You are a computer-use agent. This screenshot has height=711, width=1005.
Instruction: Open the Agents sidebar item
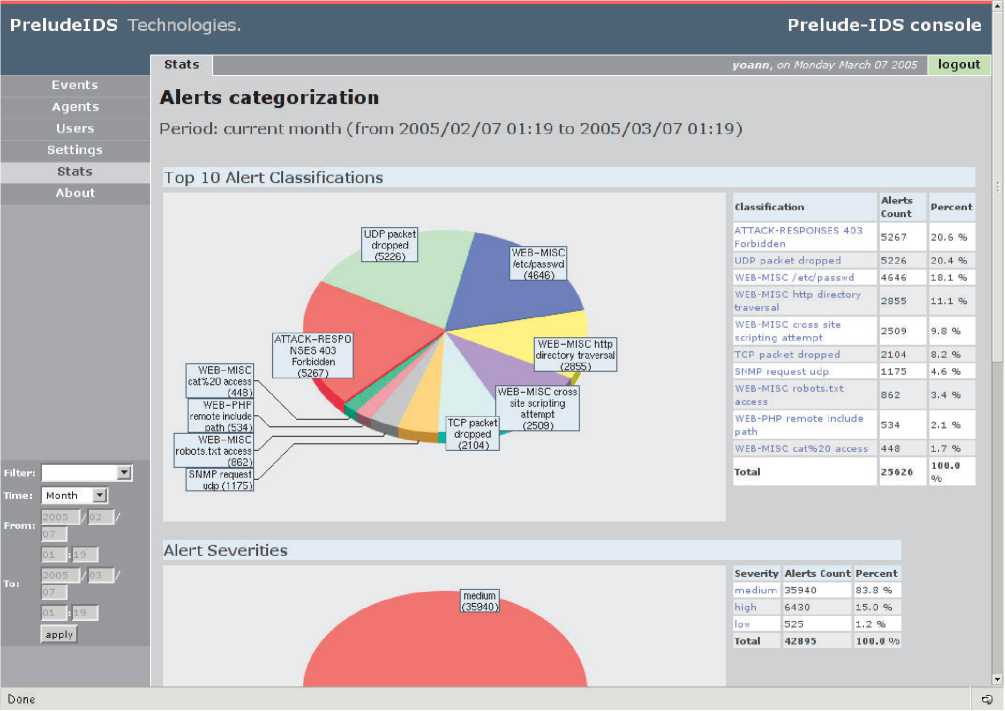click(x=75, y=107)
